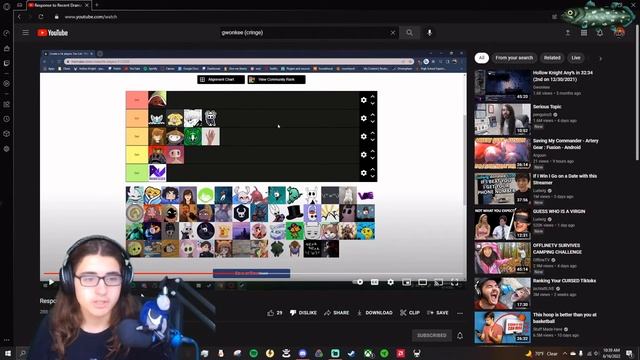Open History clock icon in sidebar
This screenshot has width=640, height=360.
coord(7,119)
